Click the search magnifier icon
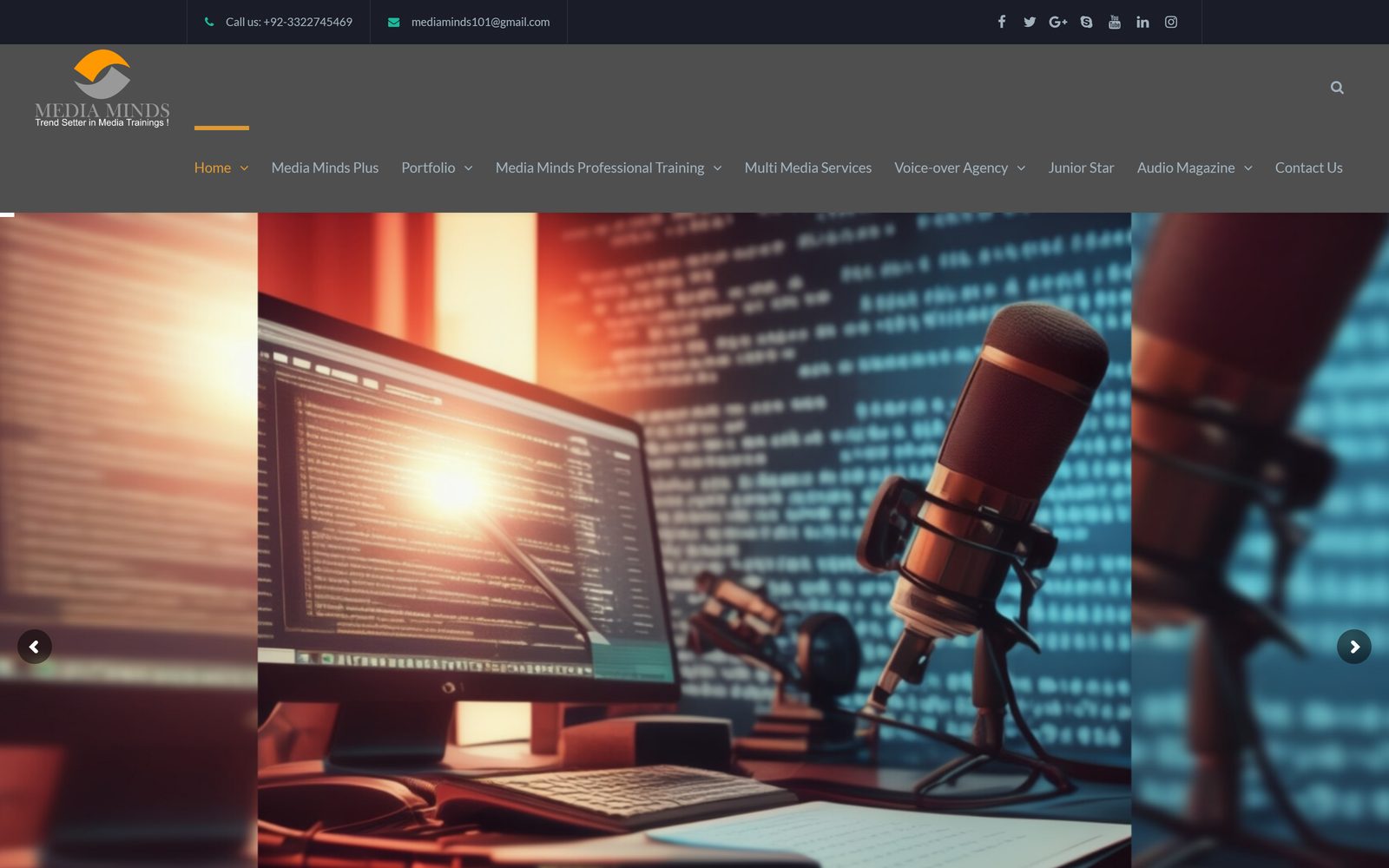Viewport: 1389px width, 868px height. pyautogui.click(x=1337, y=88)
